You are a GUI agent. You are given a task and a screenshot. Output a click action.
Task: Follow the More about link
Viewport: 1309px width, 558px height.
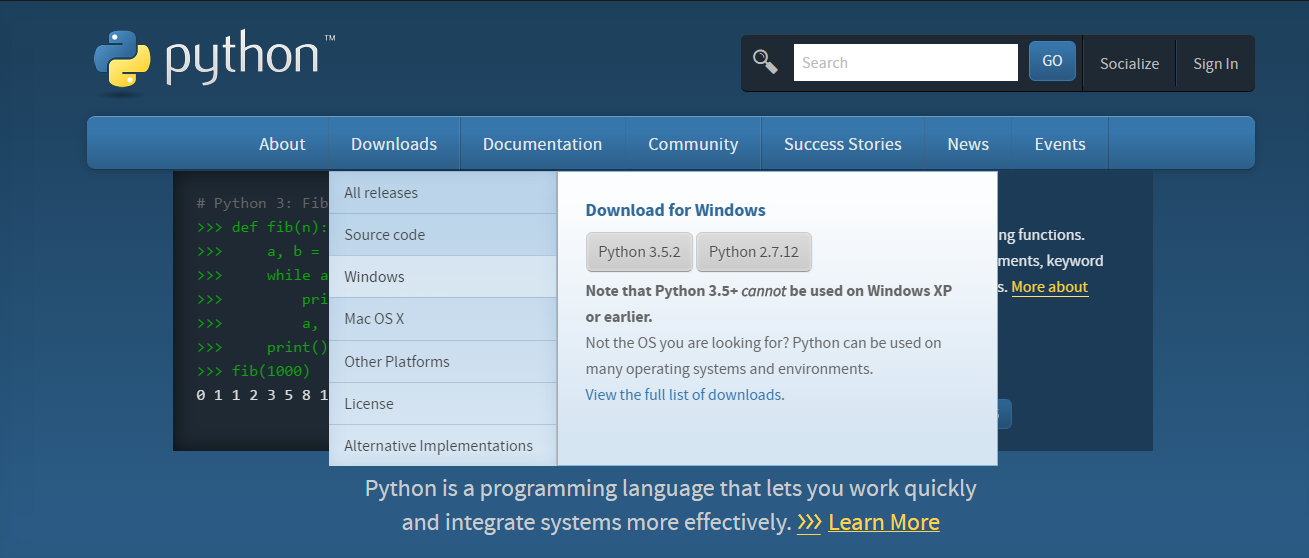tap(1049, 287)
